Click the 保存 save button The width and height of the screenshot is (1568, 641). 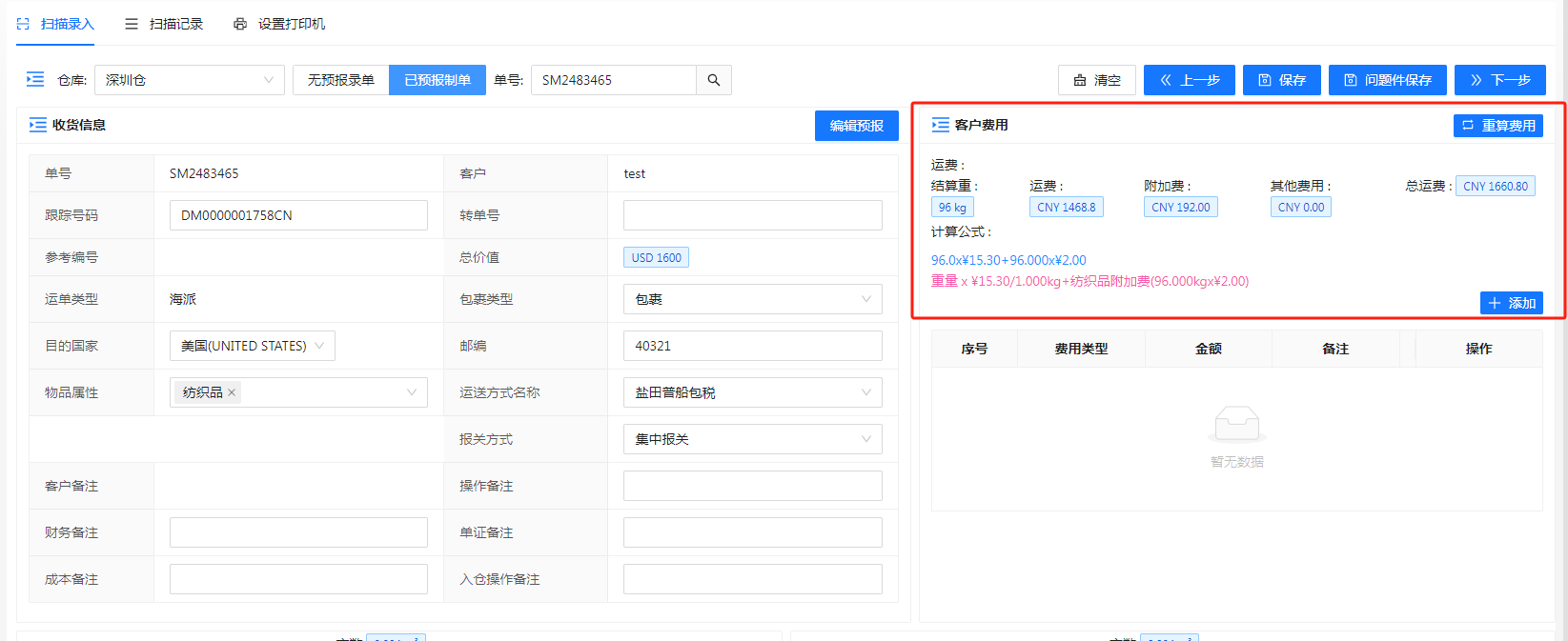click(1281, 80)
